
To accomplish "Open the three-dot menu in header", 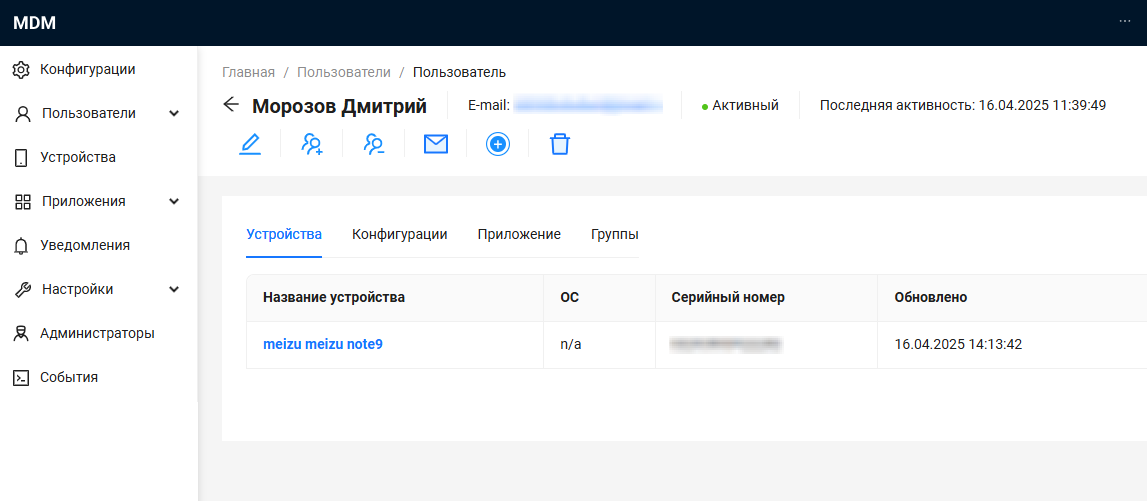I will [x=1125, y=22].
